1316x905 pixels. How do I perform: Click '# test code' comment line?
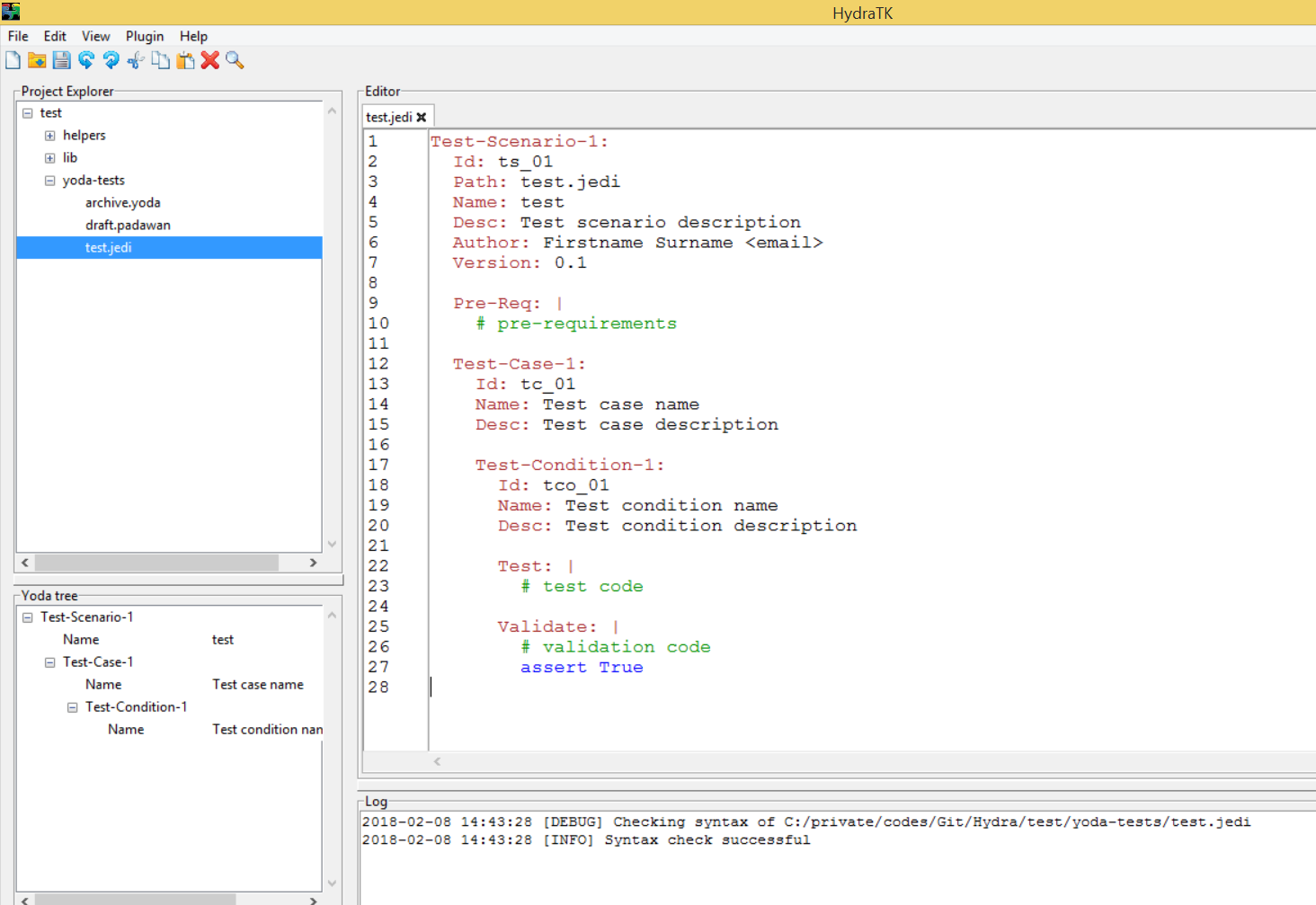pyautogui.click(x=582, y=586)
